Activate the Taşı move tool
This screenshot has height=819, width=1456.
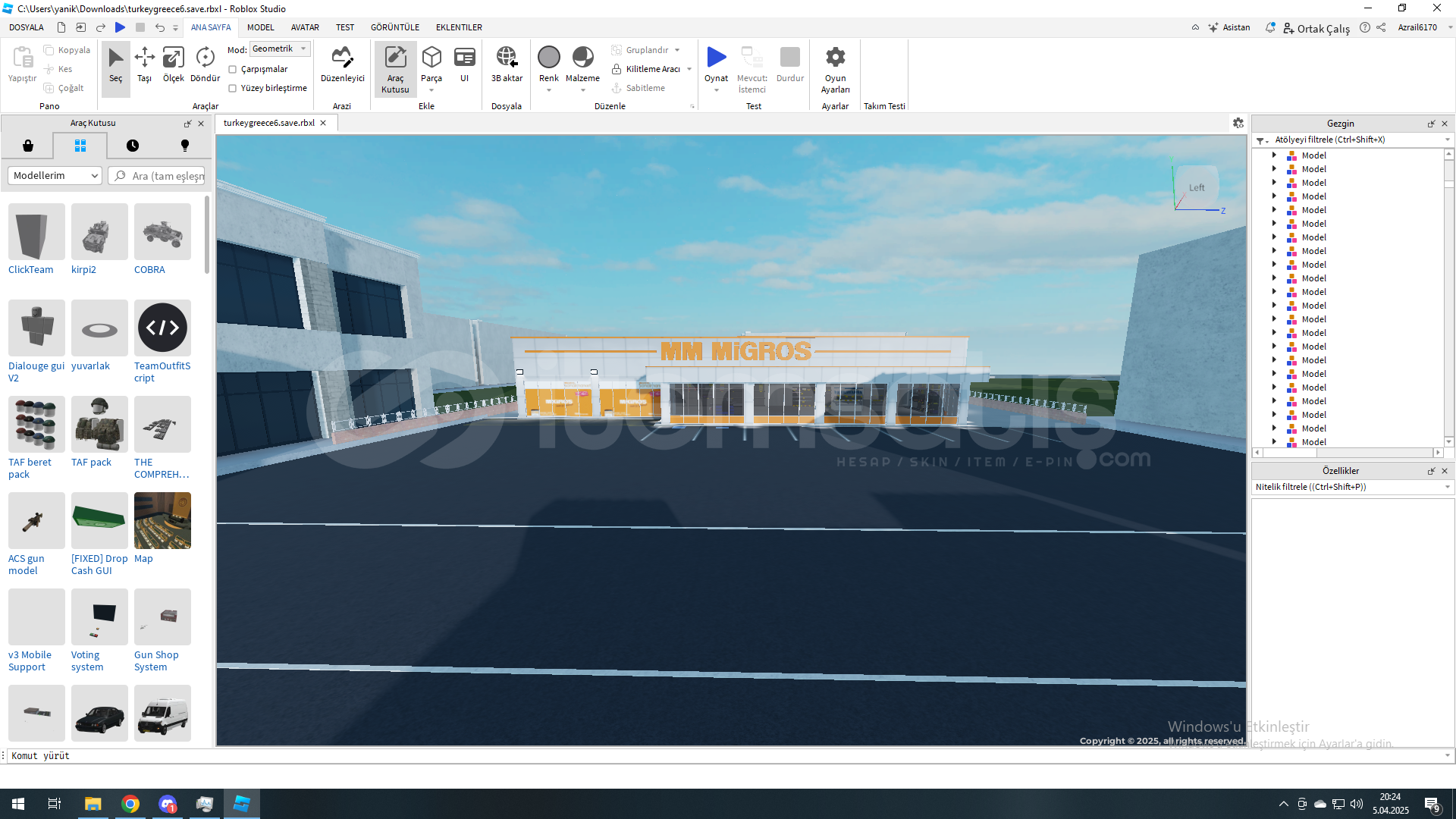(144, 66)
